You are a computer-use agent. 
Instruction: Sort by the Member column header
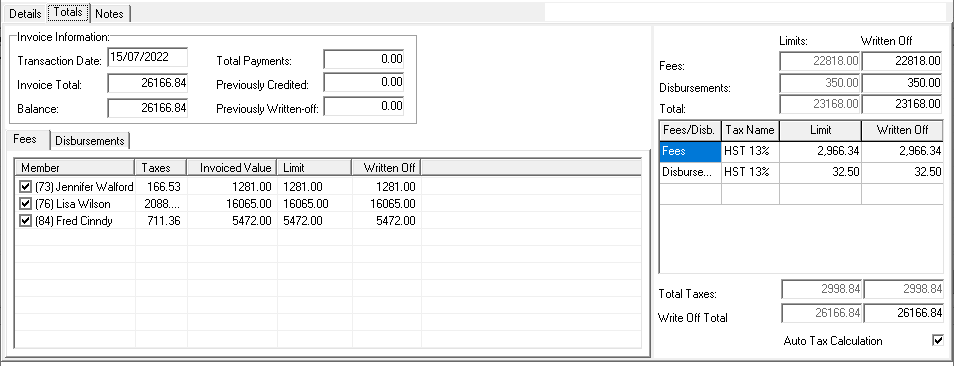(x=74, y=168)
